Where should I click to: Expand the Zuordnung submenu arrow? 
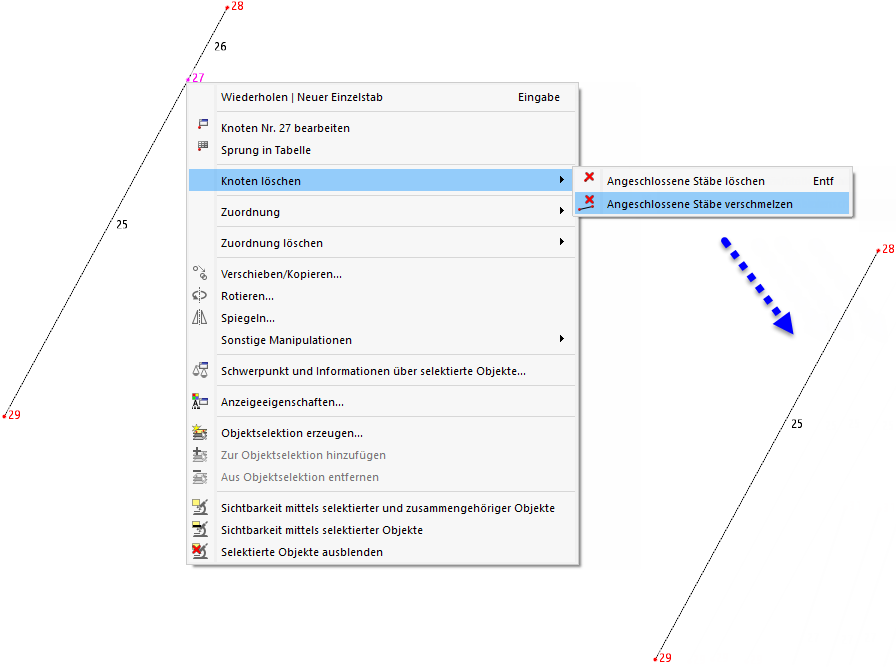point(562,211)
